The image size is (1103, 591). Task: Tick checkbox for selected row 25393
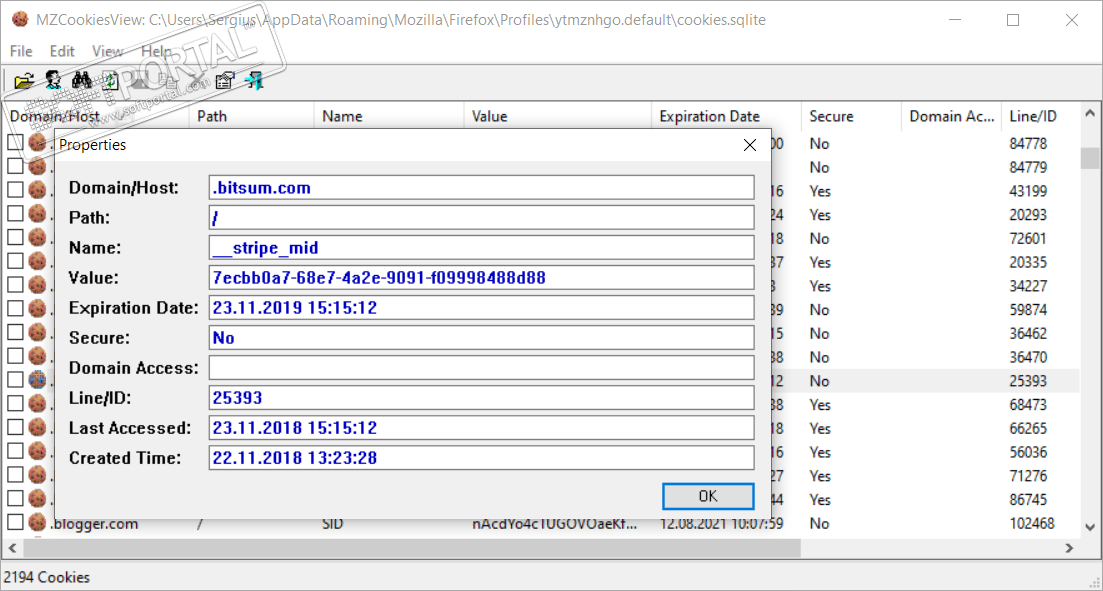pos(15,380)
